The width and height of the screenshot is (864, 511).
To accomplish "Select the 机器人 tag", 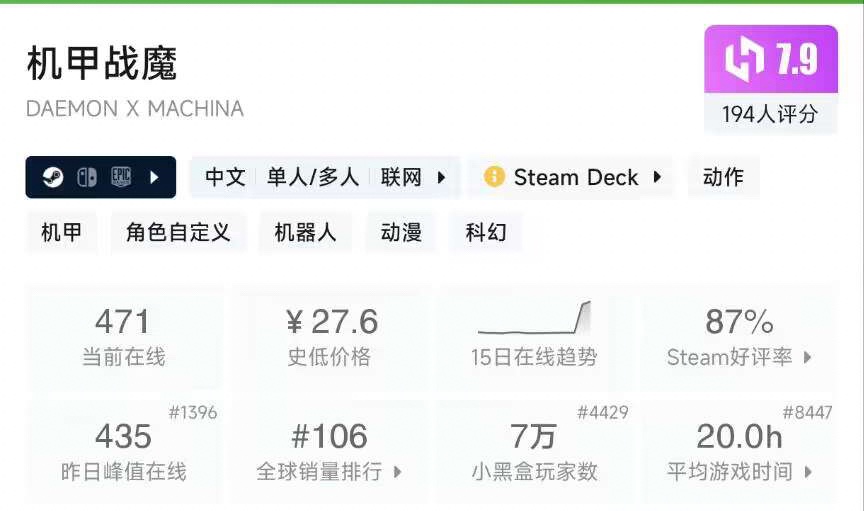I will pyautogui.click(x=305, y=233).
